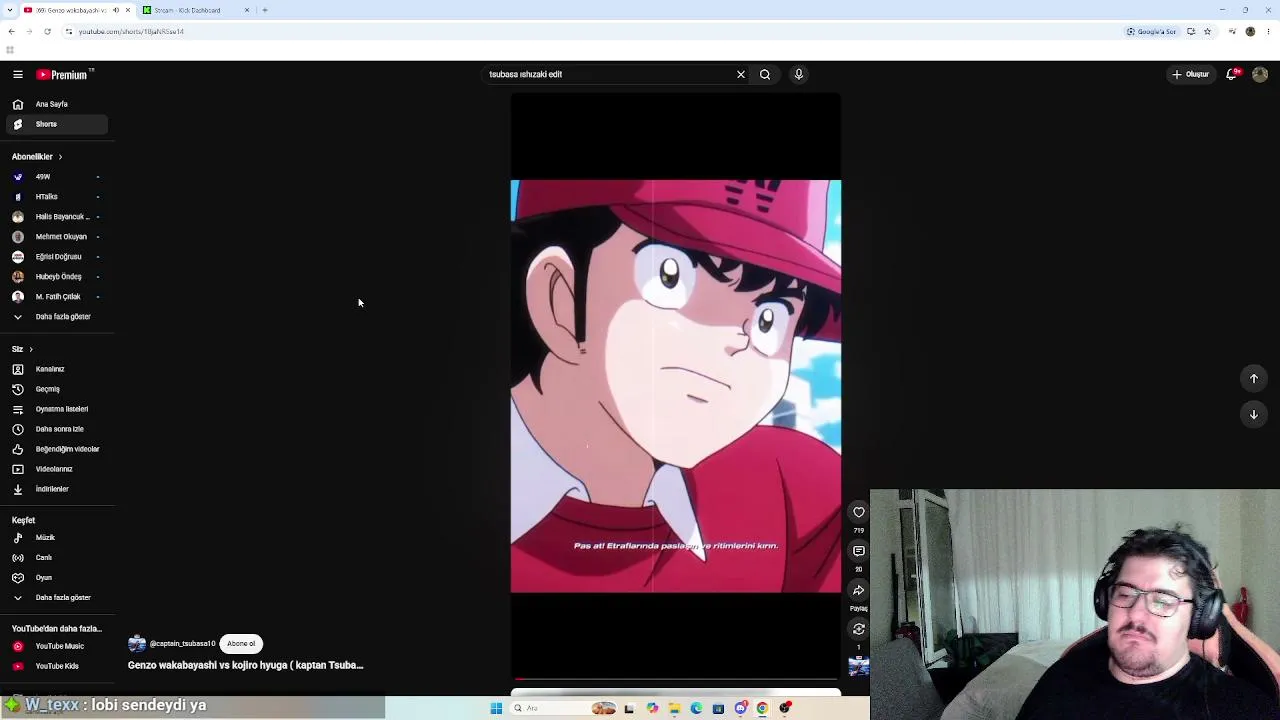Open the Short's sound thumbnail
The width and height of the screenshot is (1280, 720).
pyautogui.click(x=859, y=666)
